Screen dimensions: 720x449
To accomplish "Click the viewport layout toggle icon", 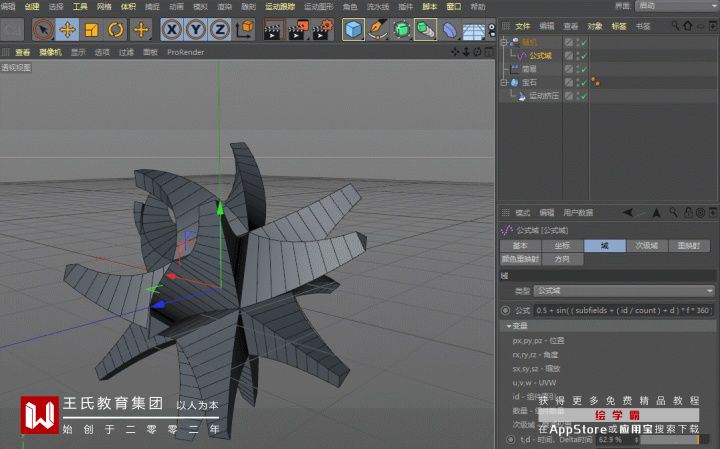I will [x=489, y=52].
